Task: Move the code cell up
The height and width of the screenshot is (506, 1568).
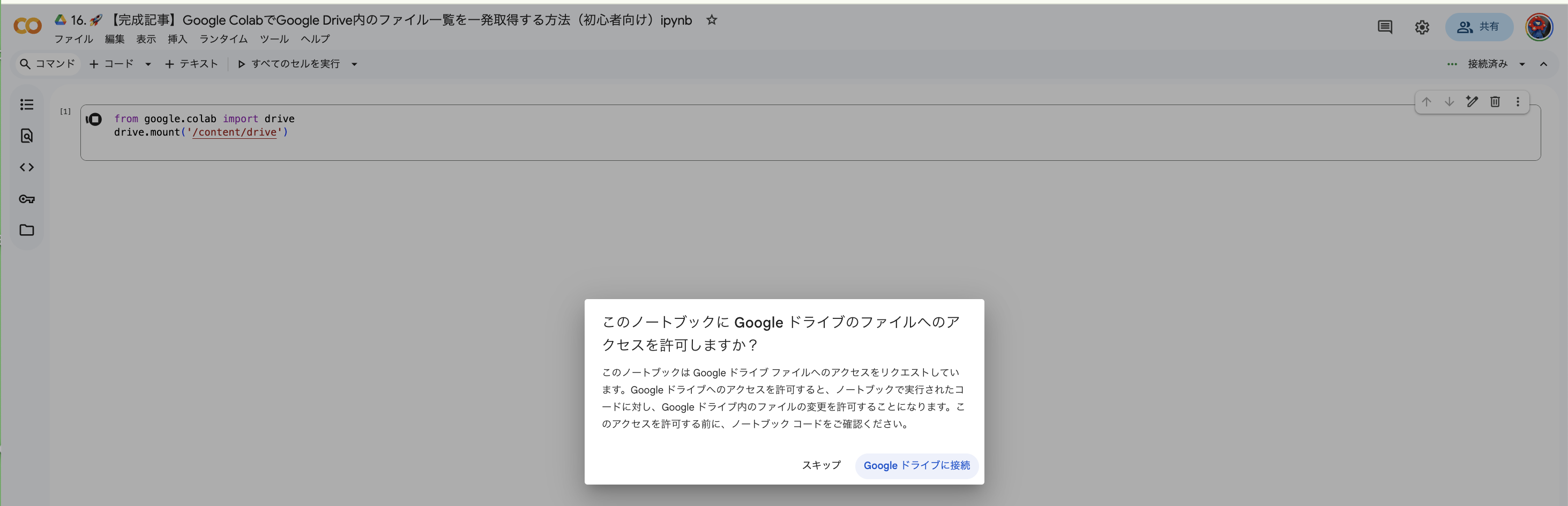Action: point(1427,102)
